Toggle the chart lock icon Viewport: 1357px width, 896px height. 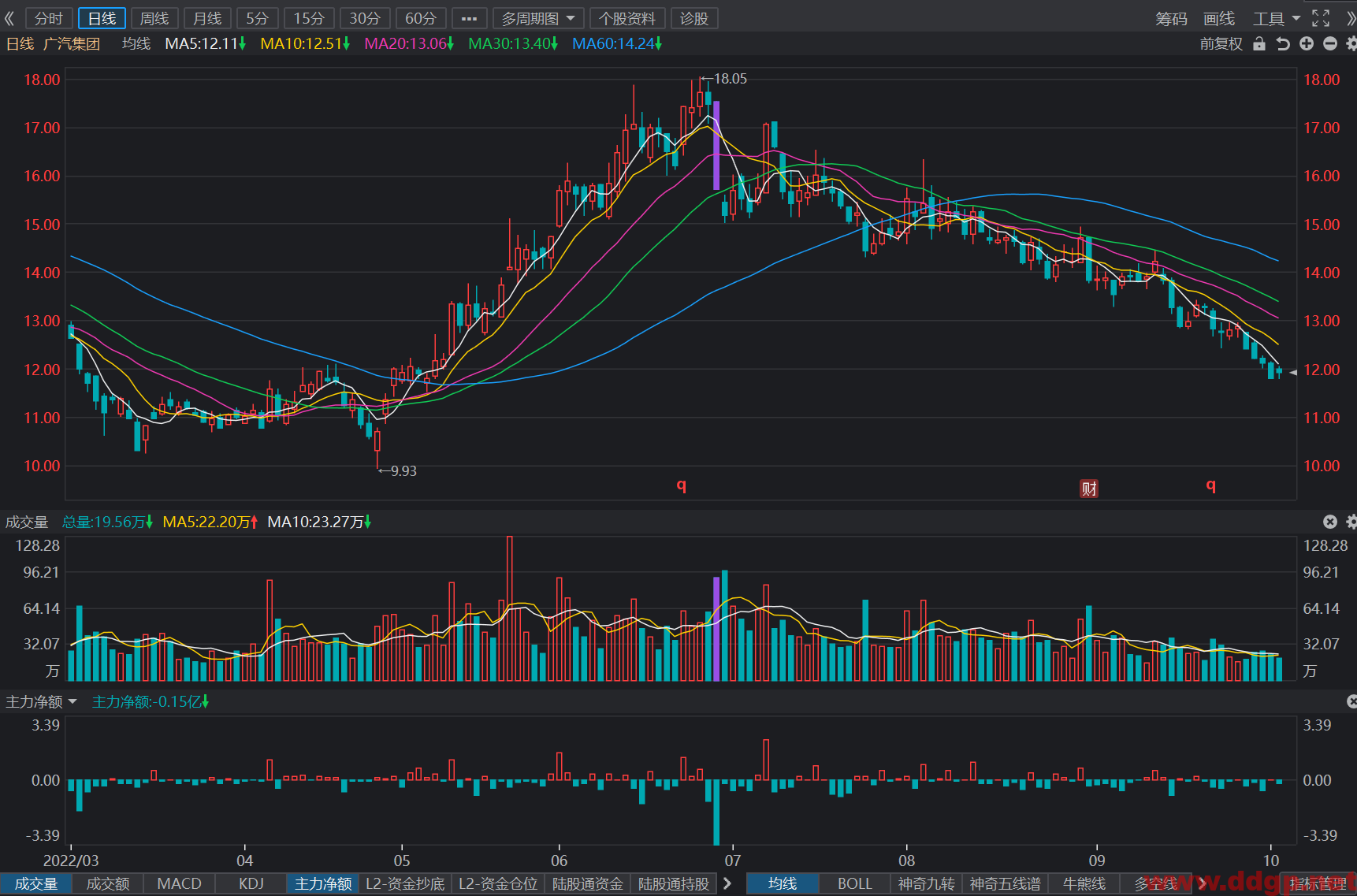pos(1259,44)
